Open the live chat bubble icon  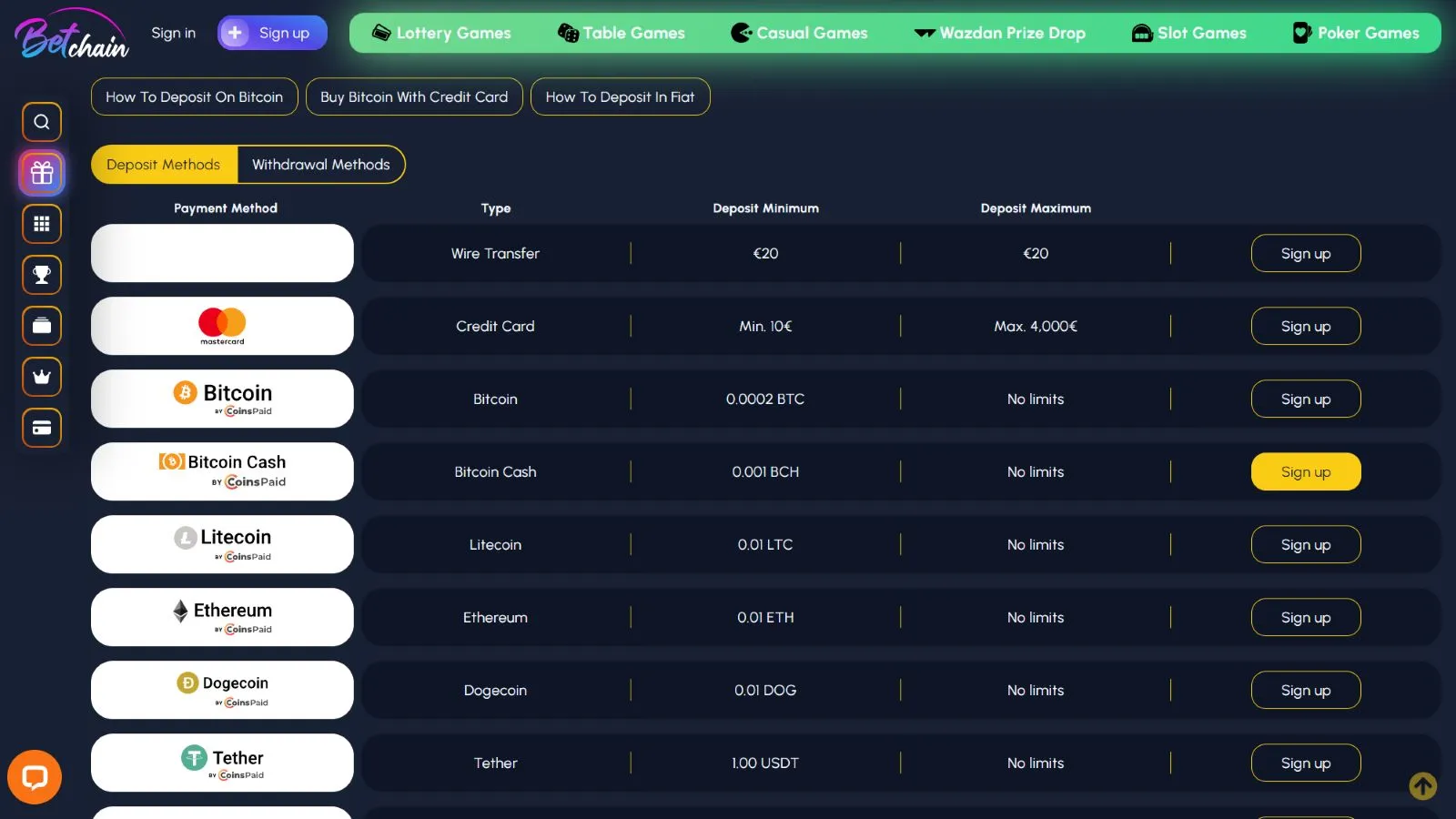click(x=35, y=777)
